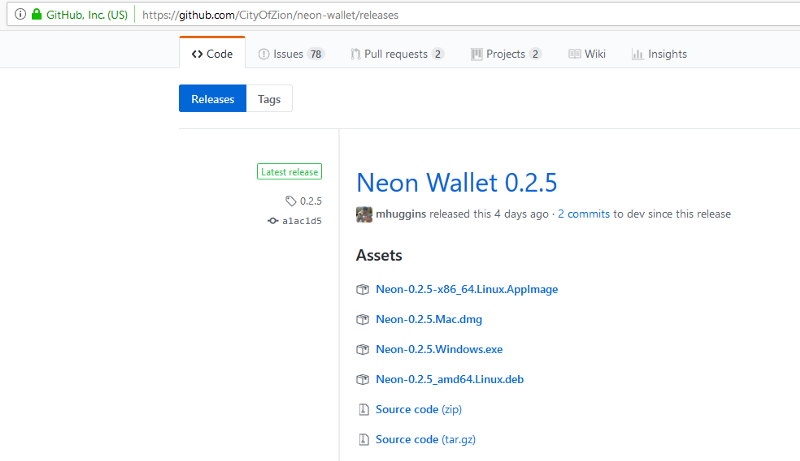The height and width of the screenshot is (461, 800).
Task: Click the zip file icon beside Source code (zip)
Action: tap(364, 409)
